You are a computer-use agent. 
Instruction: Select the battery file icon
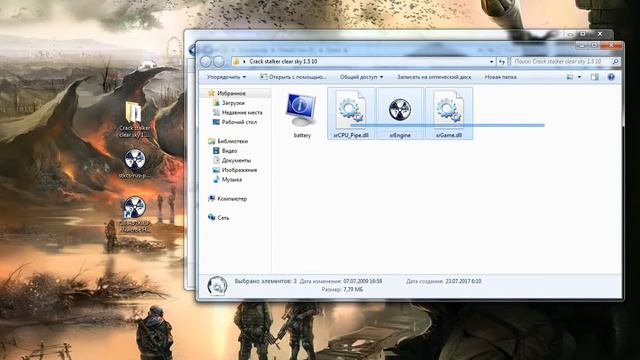click(302, 110)
